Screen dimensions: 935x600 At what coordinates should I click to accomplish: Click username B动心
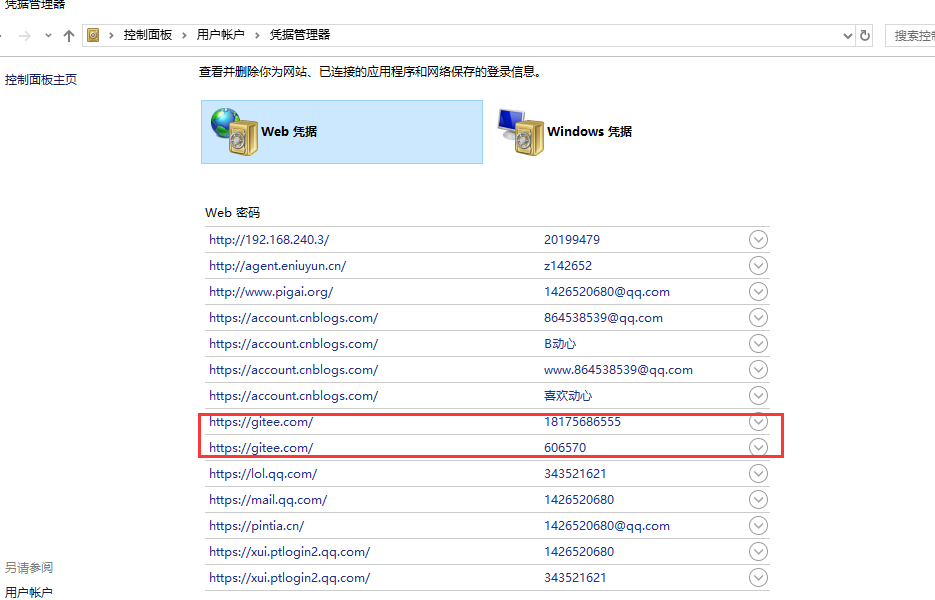click(560, 344)
